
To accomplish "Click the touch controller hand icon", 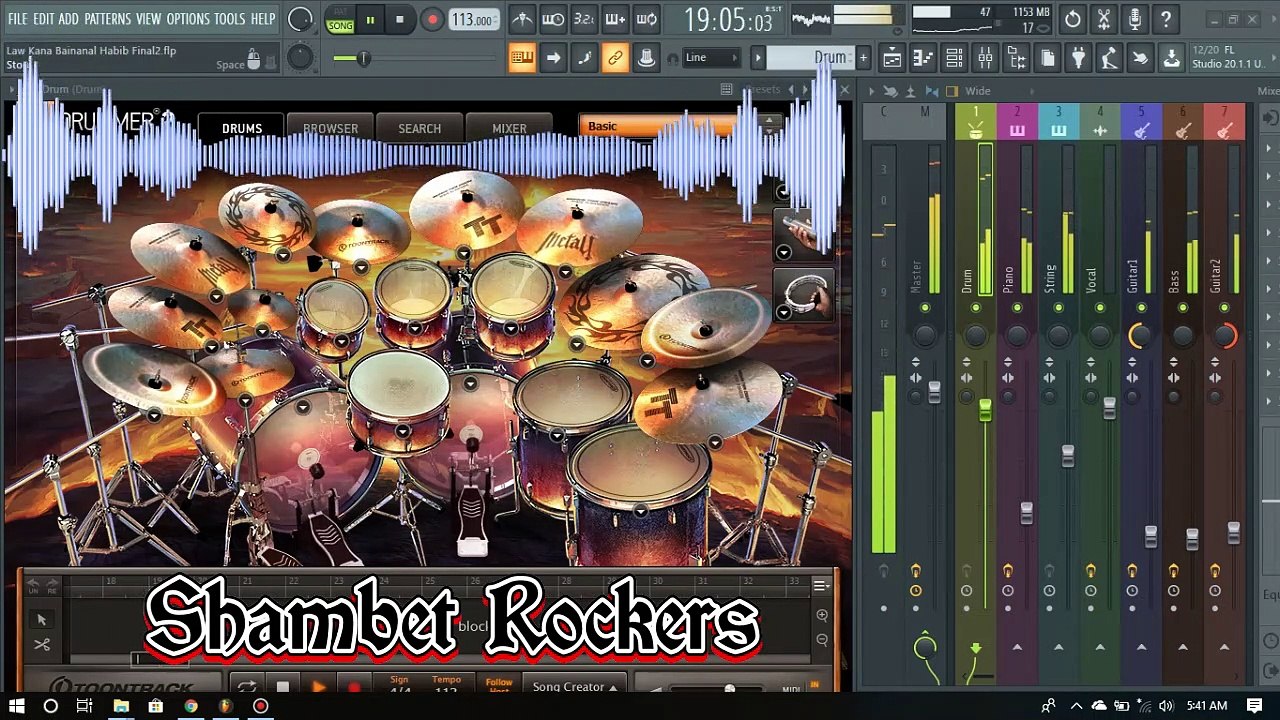I will (1140, 58).
